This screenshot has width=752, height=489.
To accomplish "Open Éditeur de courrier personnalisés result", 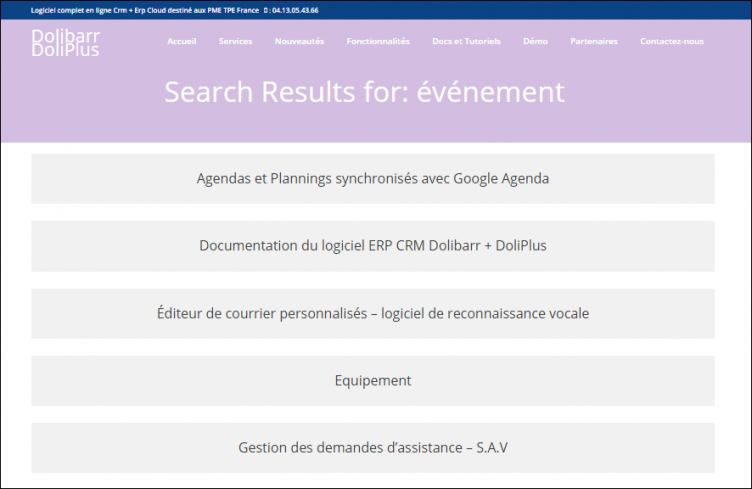I will click(x=373, y=313).
